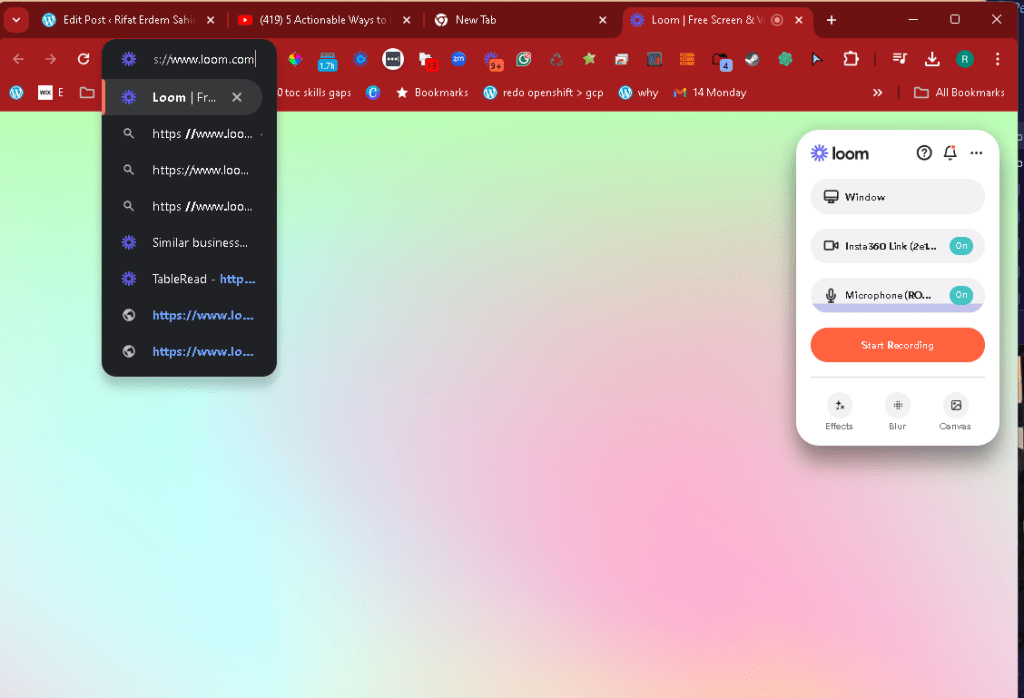
Task: Go back to the previous page
Action: pos(18,59)
